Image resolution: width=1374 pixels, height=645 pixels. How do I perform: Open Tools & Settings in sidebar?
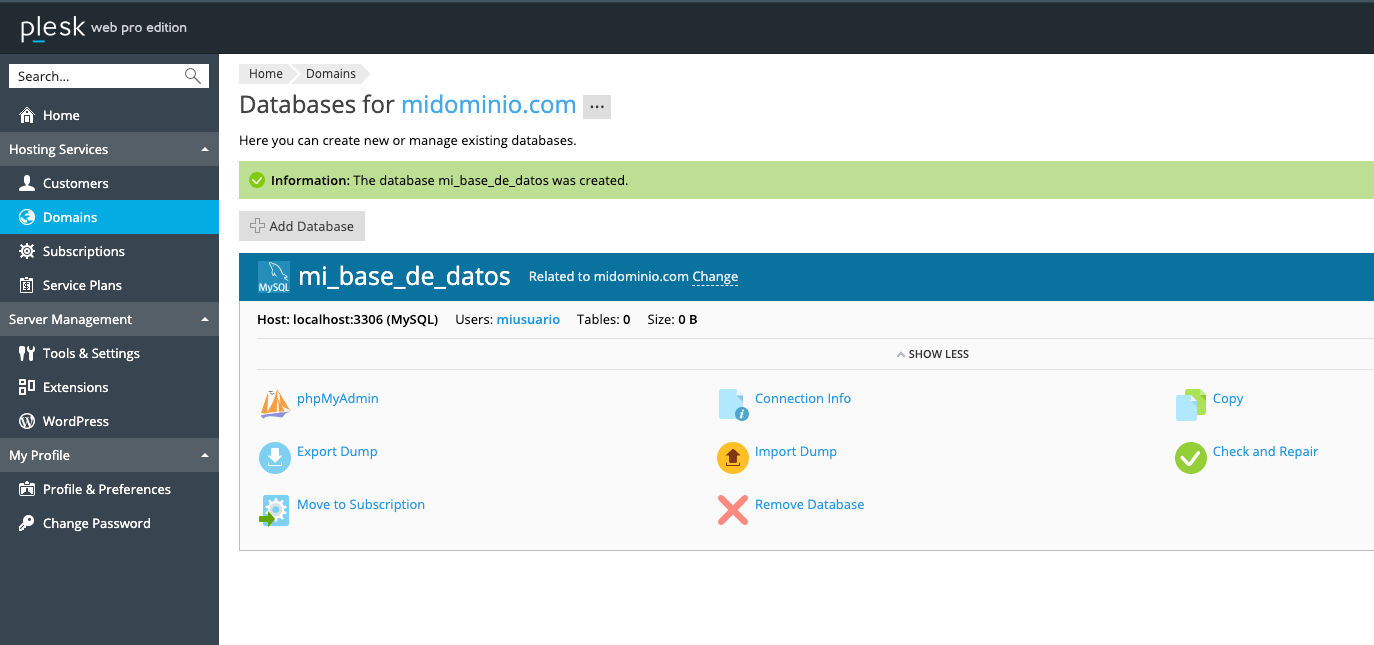91,353
